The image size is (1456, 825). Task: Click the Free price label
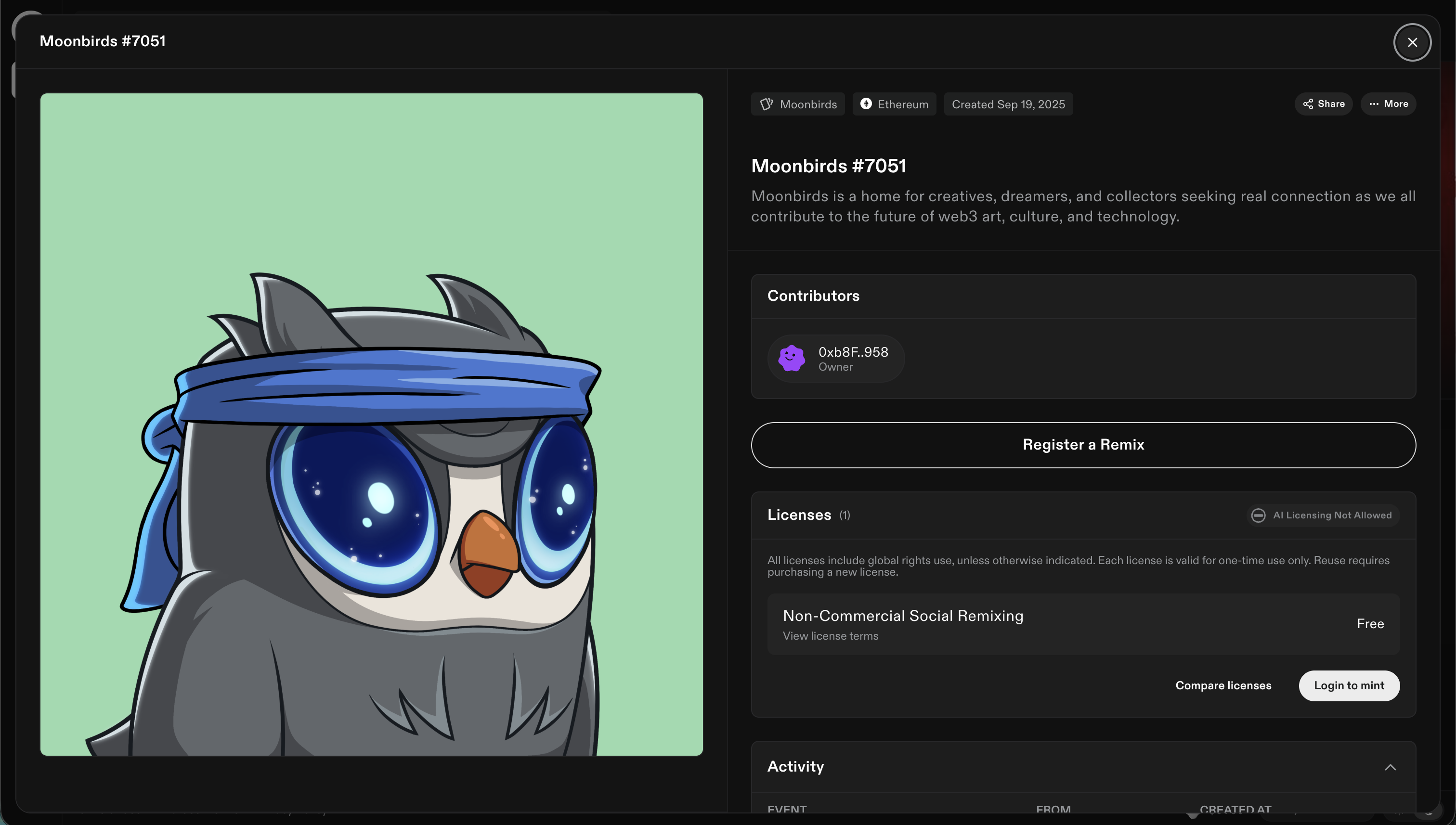(x=1370, y=624)
